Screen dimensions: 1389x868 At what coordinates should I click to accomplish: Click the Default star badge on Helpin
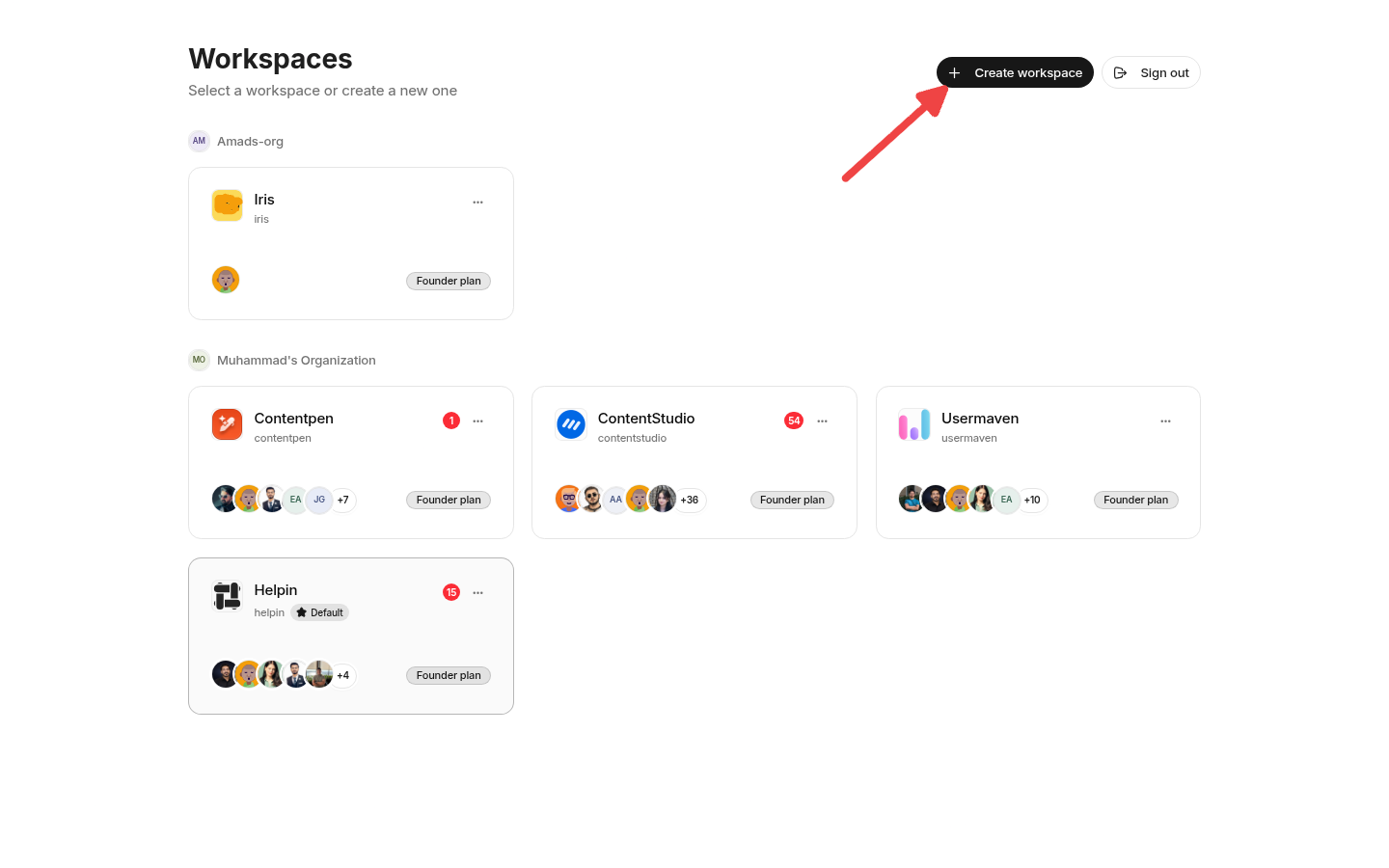tap(319, 612)
